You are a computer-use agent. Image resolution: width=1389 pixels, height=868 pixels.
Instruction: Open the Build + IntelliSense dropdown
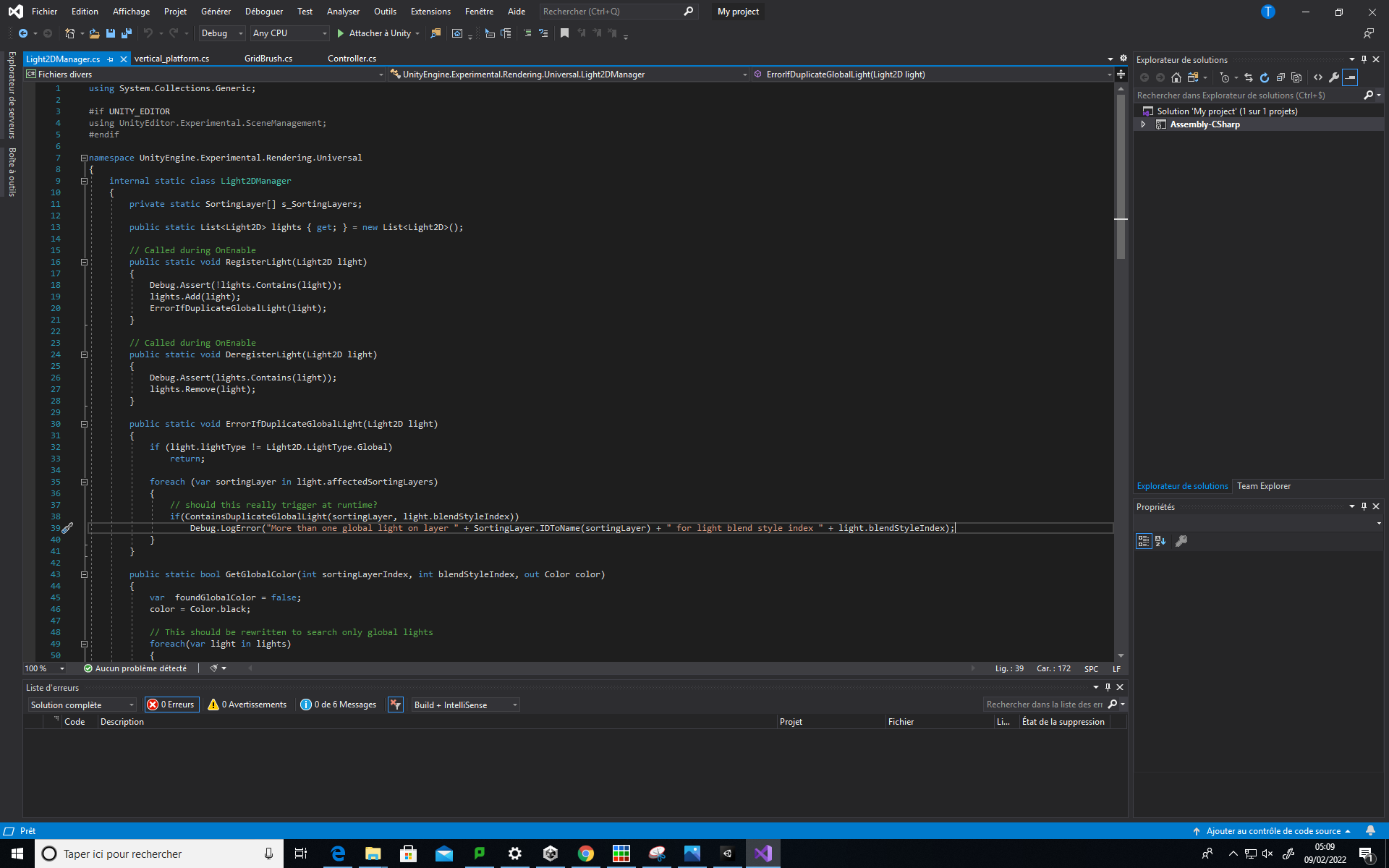pyautogui.click(x=465, y=705)
